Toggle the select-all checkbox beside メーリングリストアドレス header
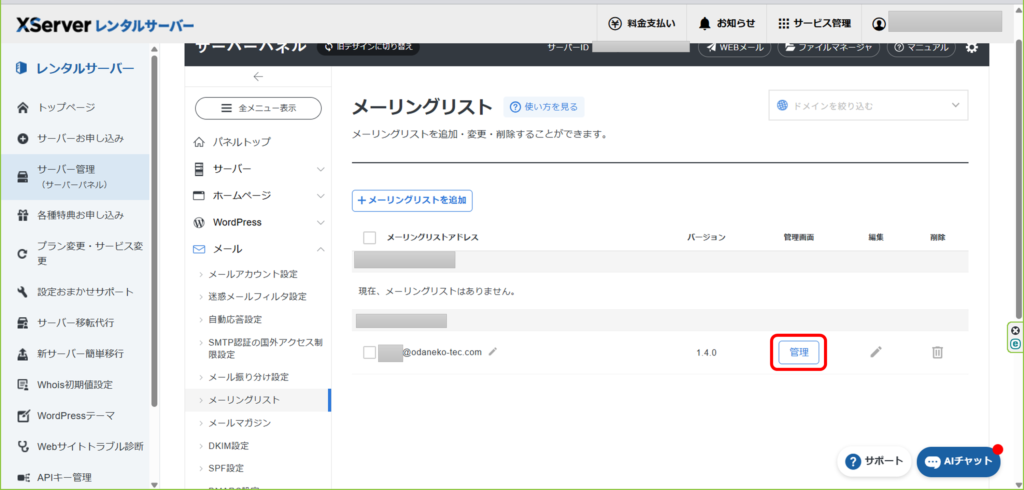The width and height of the screenshot is (1024, 490). pyautogui.click(x=369, y=238)
